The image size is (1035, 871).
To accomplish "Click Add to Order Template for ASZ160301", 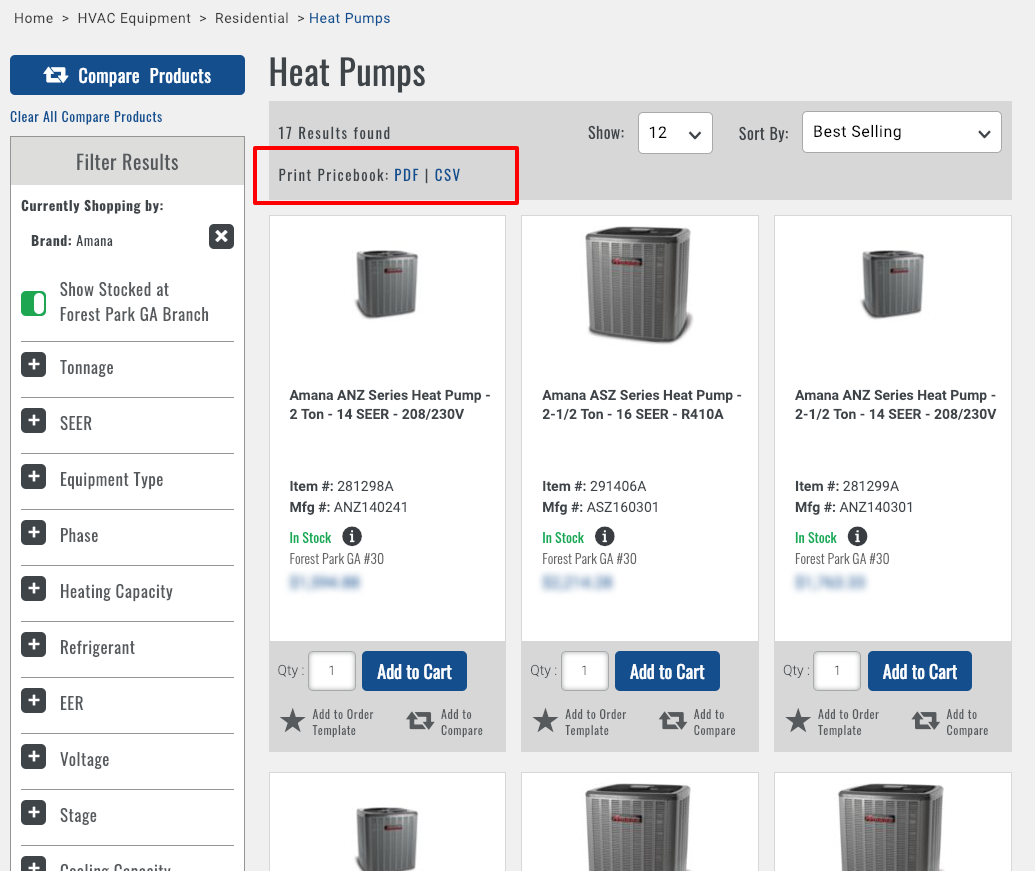I will tap(595, 722).
